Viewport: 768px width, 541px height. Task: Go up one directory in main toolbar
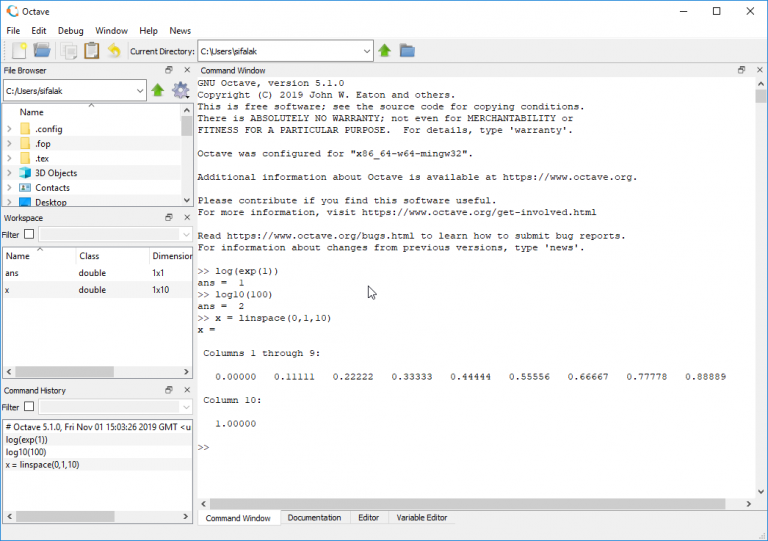[384, 50]
